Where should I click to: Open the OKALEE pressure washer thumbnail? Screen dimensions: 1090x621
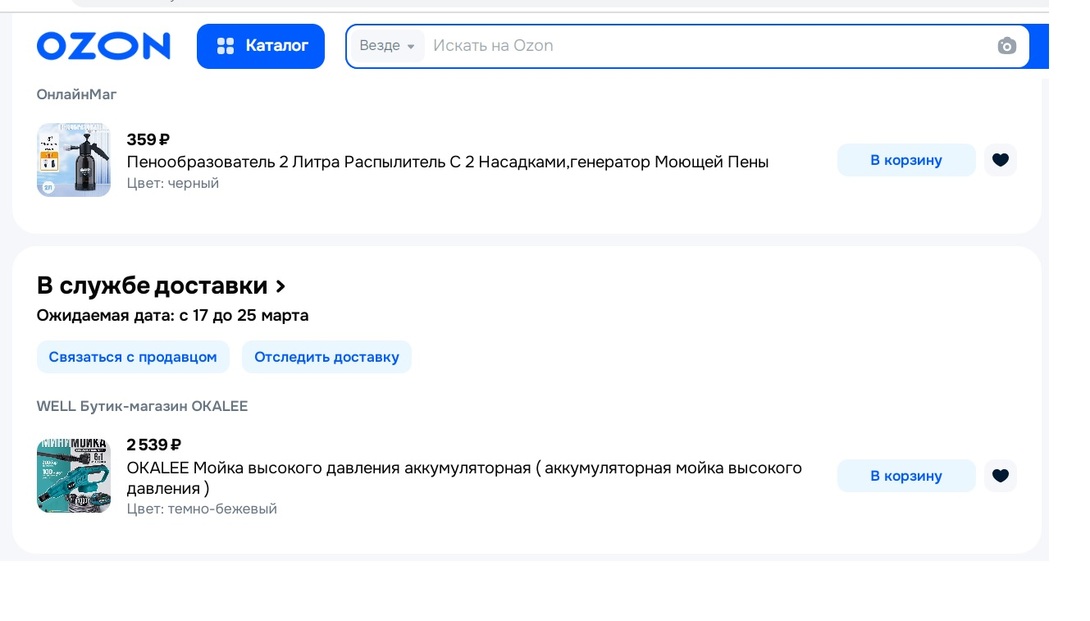(74, 475)
